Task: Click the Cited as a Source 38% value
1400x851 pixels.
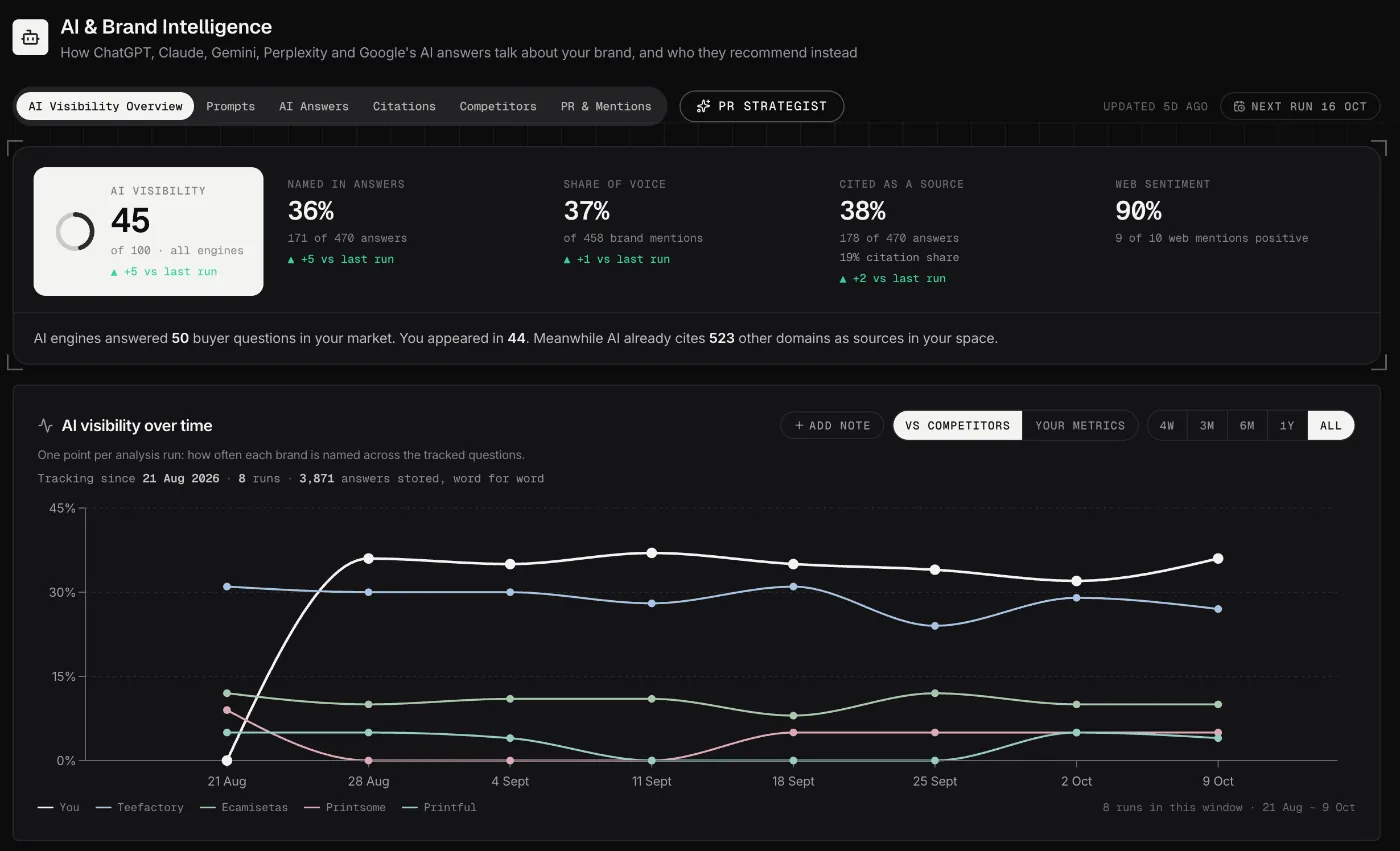Action: coord(863,211)
